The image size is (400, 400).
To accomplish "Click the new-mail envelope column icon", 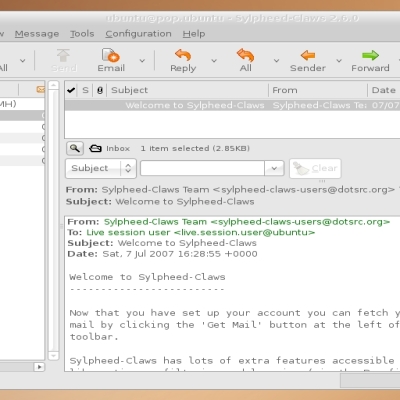I will tap(40, 89).
